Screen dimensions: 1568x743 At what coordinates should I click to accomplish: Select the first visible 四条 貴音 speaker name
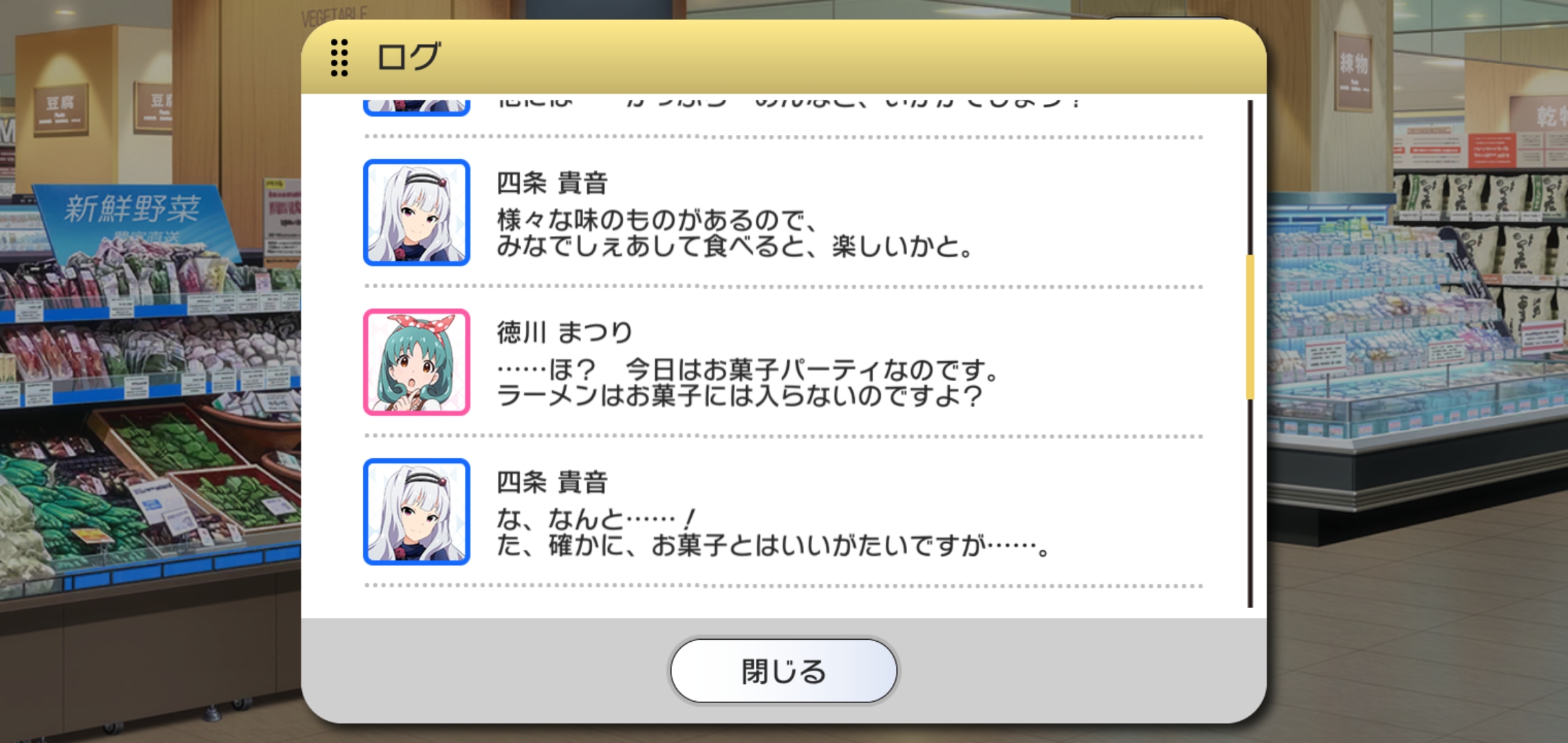(x=552, y=183)
